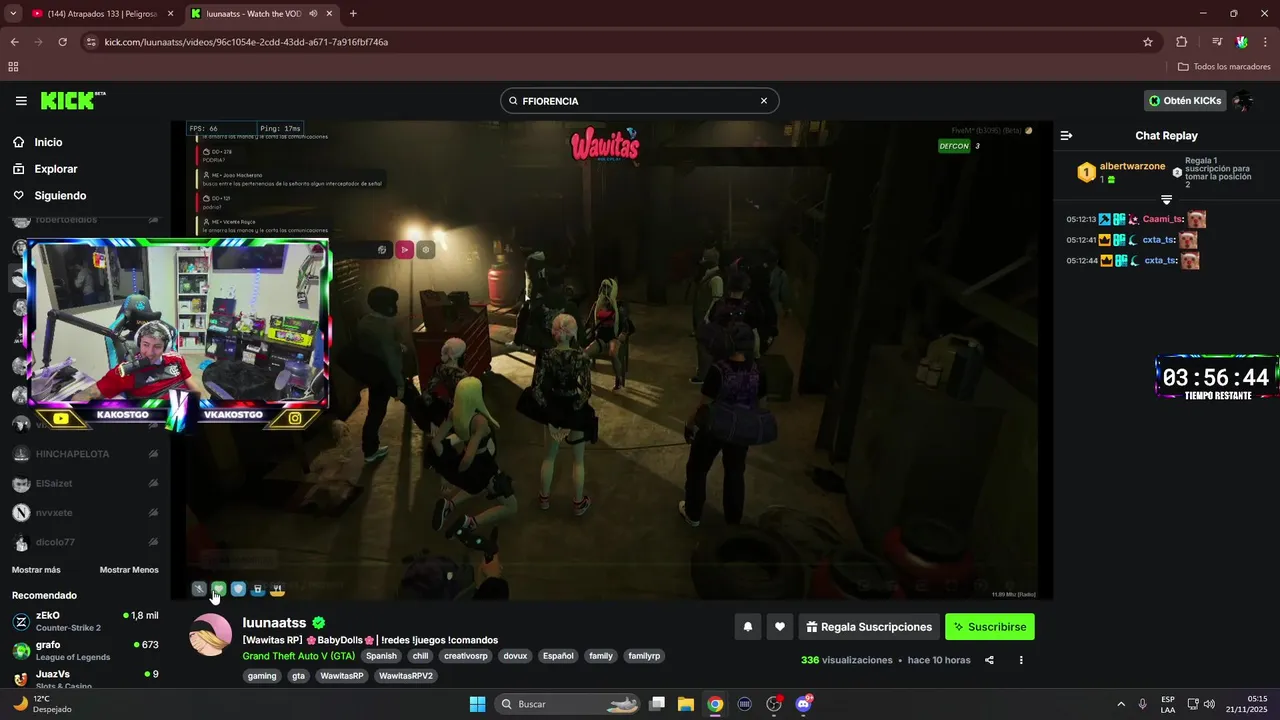Open Windows Start menu

(477, 704)
